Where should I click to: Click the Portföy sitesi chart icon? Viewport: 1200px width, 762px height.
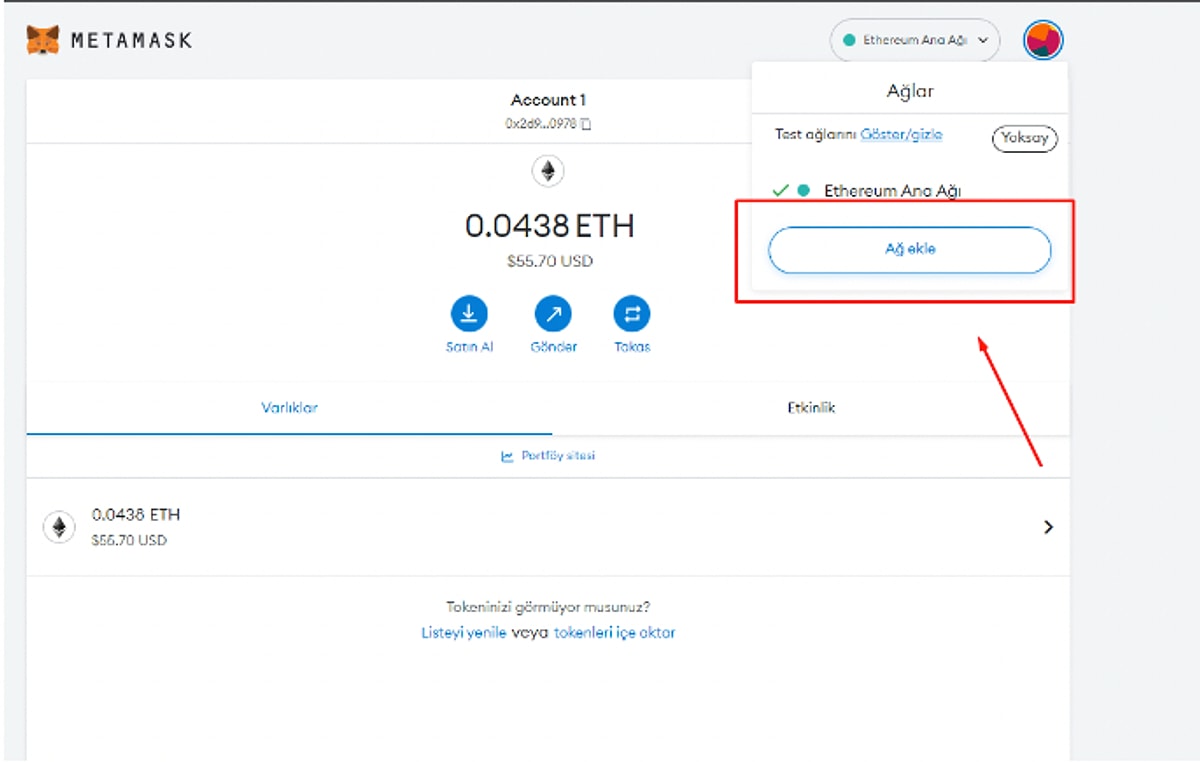coord(507,455)
